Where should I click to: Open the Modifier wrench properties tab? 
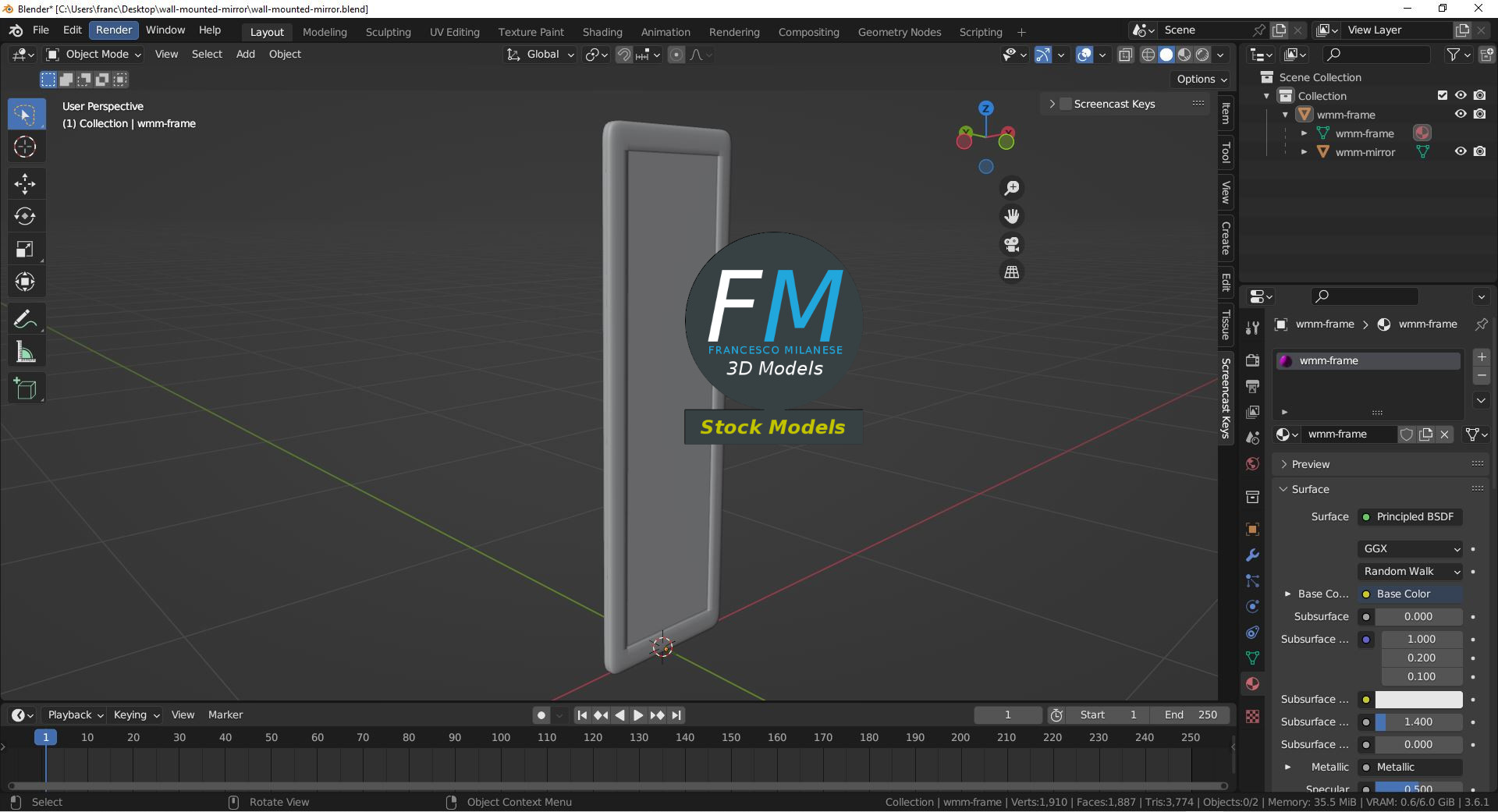[1252, 555]
